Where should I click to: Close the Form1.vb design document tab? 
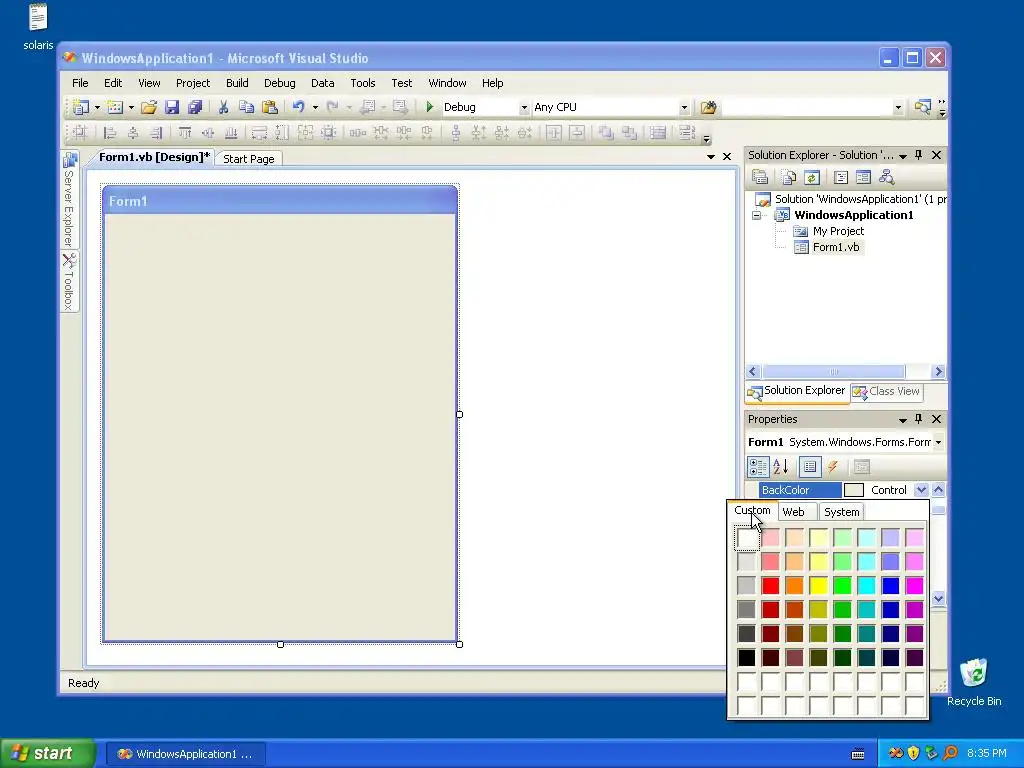point(727,157)
